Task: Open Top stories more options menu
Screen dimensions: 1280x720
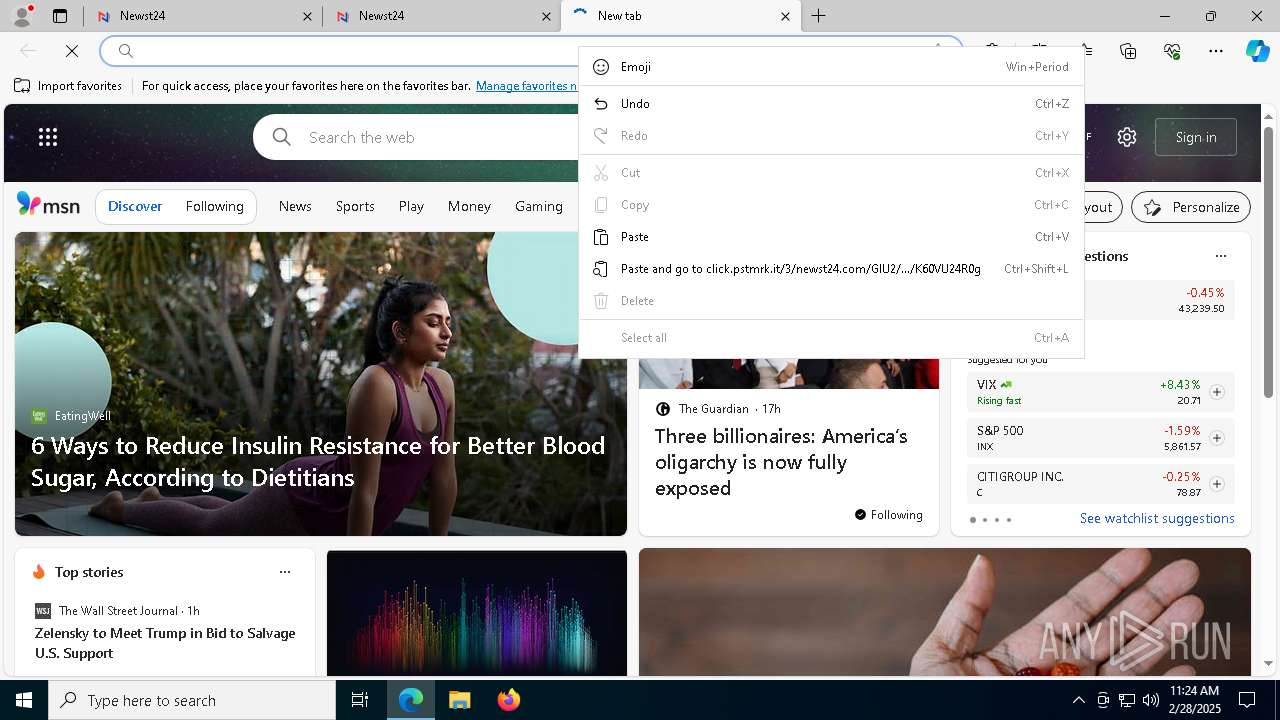Action: click(x=285, y=572)
